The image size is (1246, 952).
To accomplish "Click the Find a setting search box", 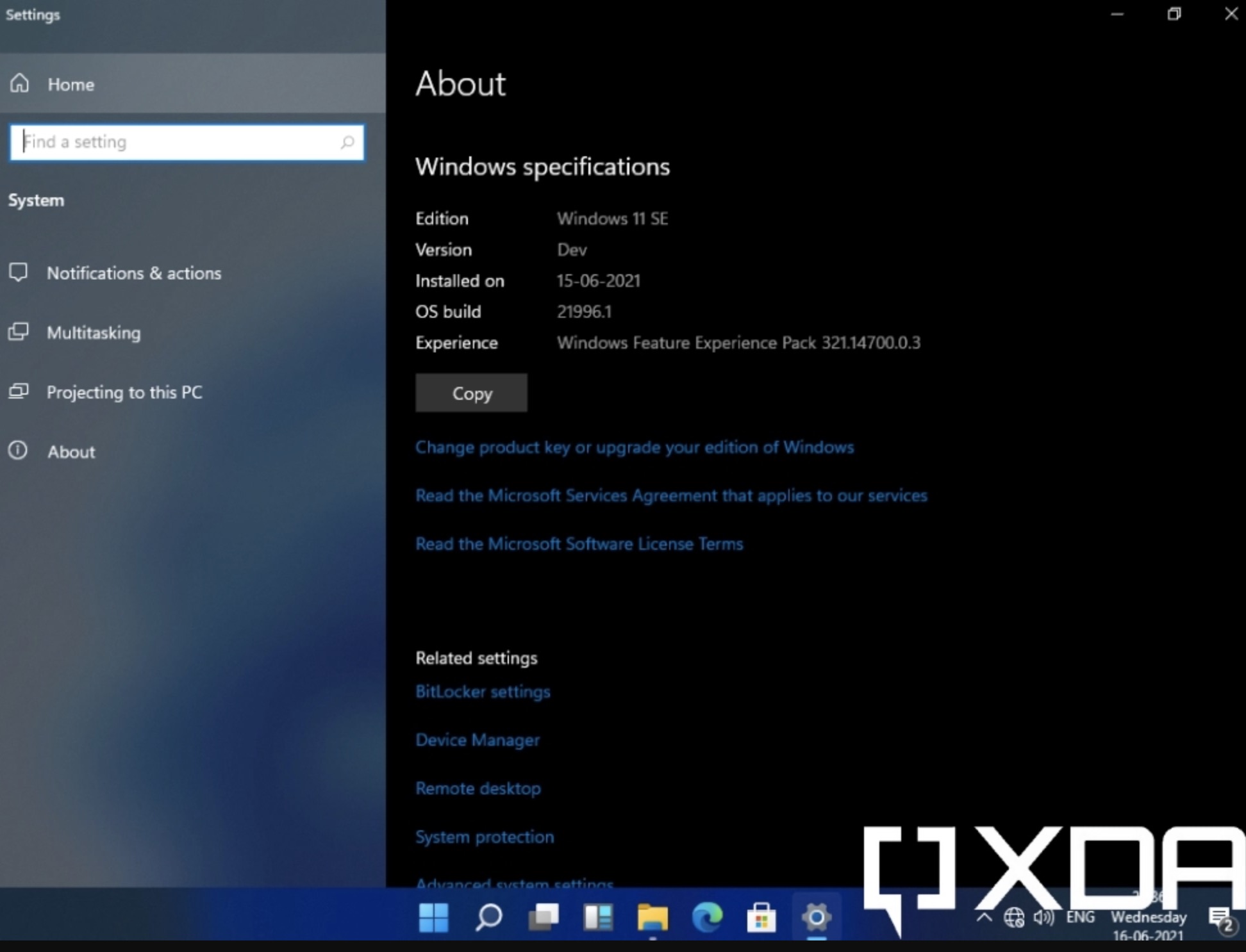I will click(x=179, y=142).
